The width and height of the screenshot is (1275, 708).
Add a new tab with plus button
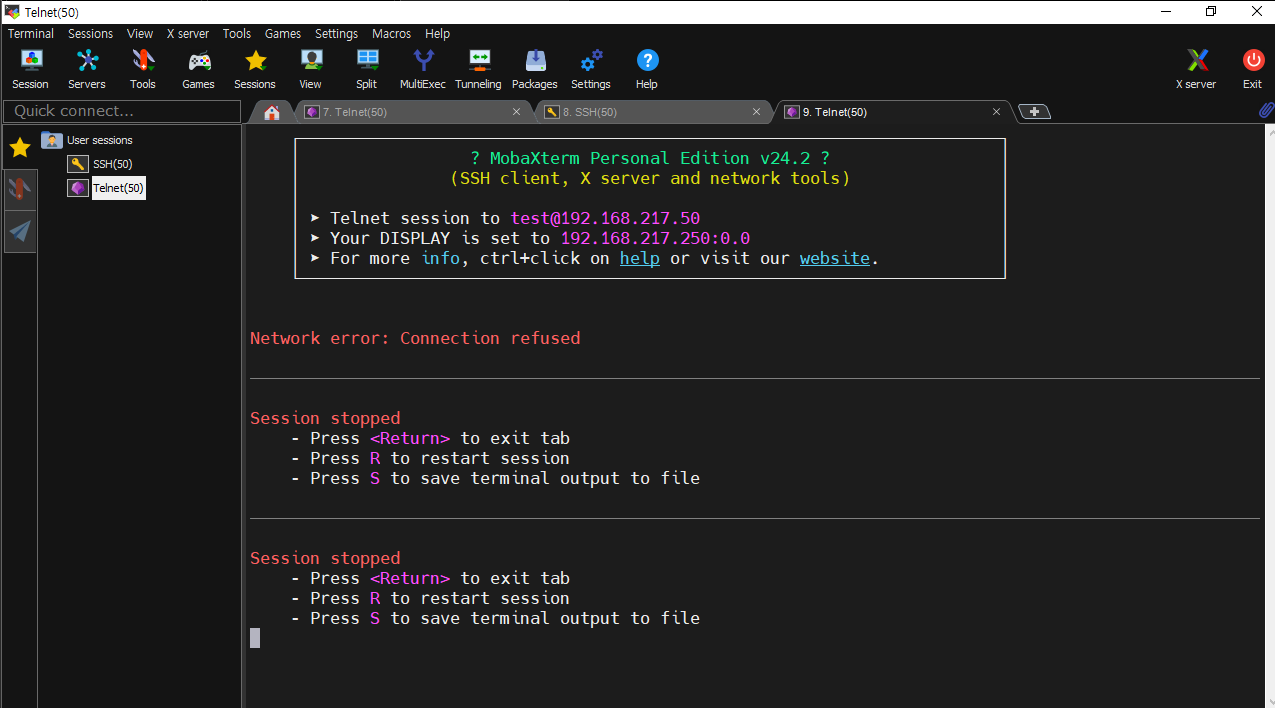[x=1034, y=112]
